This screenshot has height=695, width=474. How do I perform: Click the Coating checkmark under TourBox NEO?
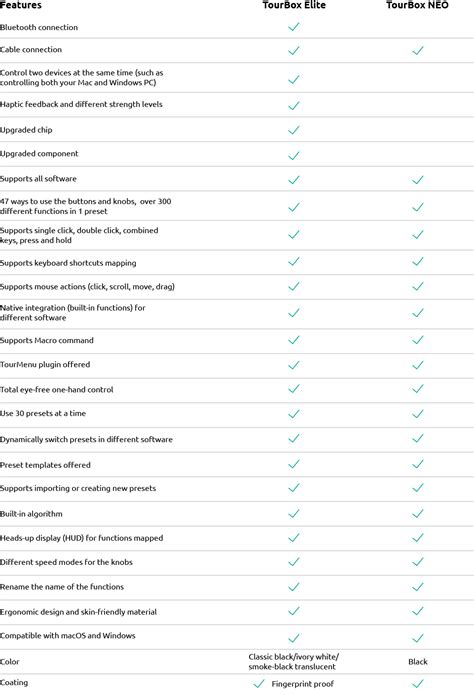click(x=418, y=684)
